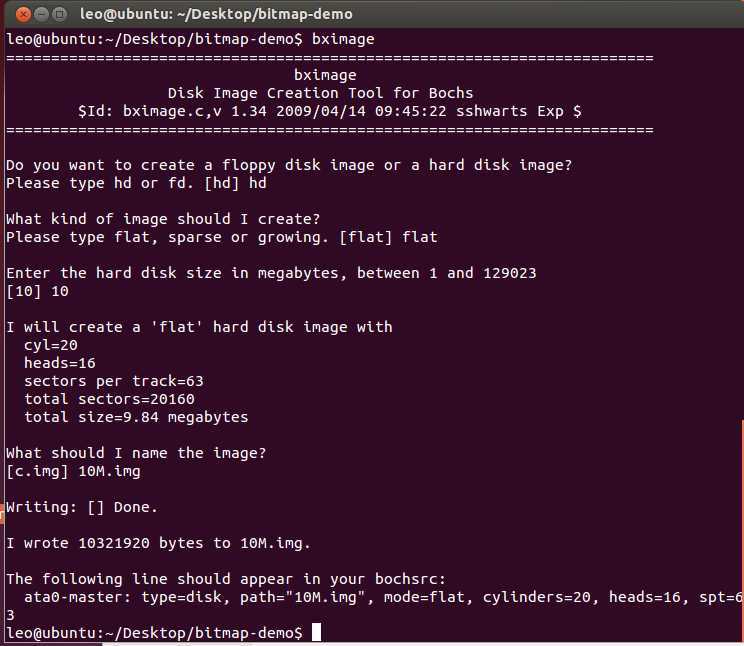This screenshot has height=646, width=744.
Task: Click the sectors per track=63 line
Action: (114, 381)
